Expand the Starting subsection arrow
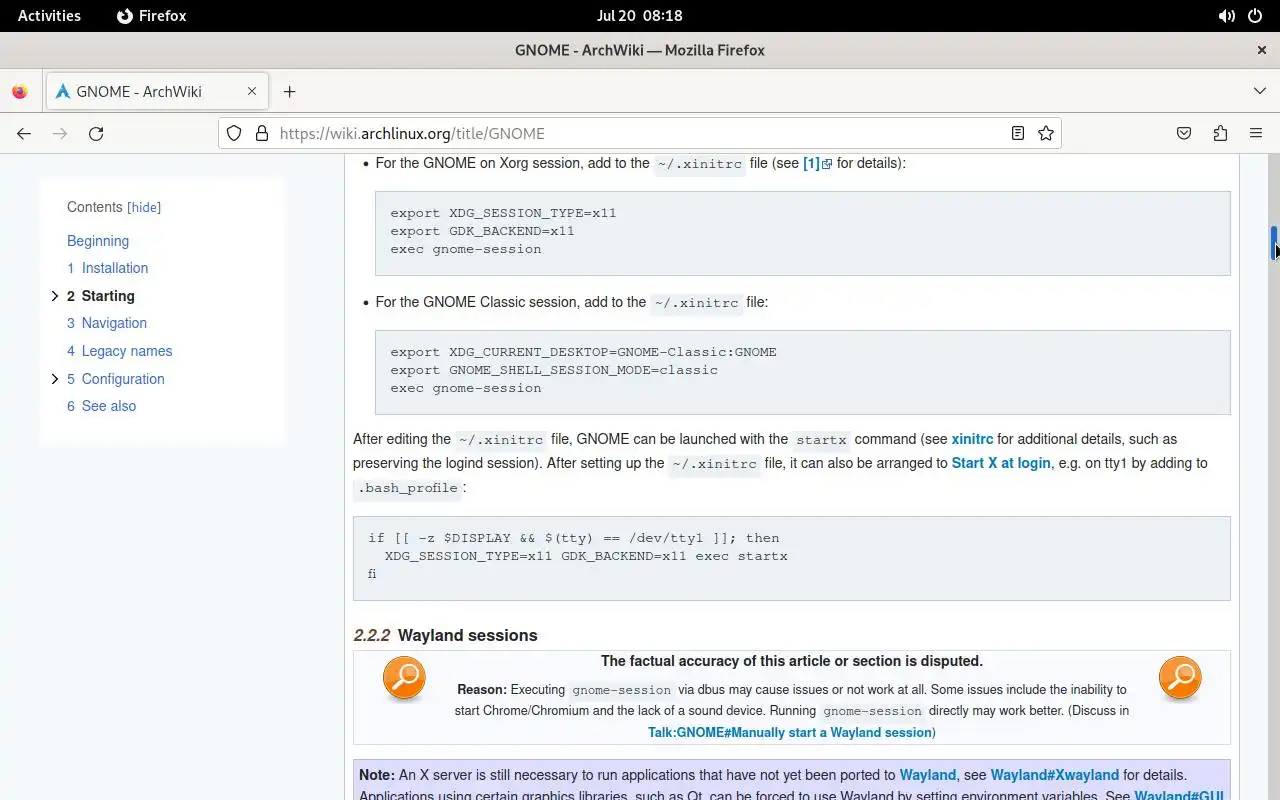Image resolution: width=1280 pixels, height=800 pixels. pos(55,296)
